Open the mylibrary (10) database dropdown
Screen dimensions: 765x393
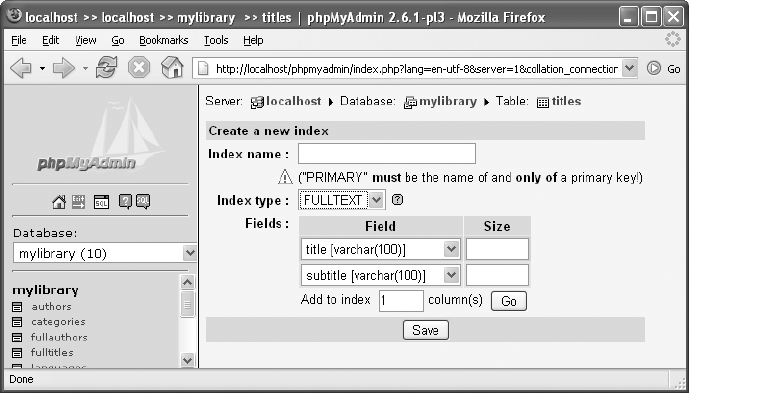click(x=105, y=253)
